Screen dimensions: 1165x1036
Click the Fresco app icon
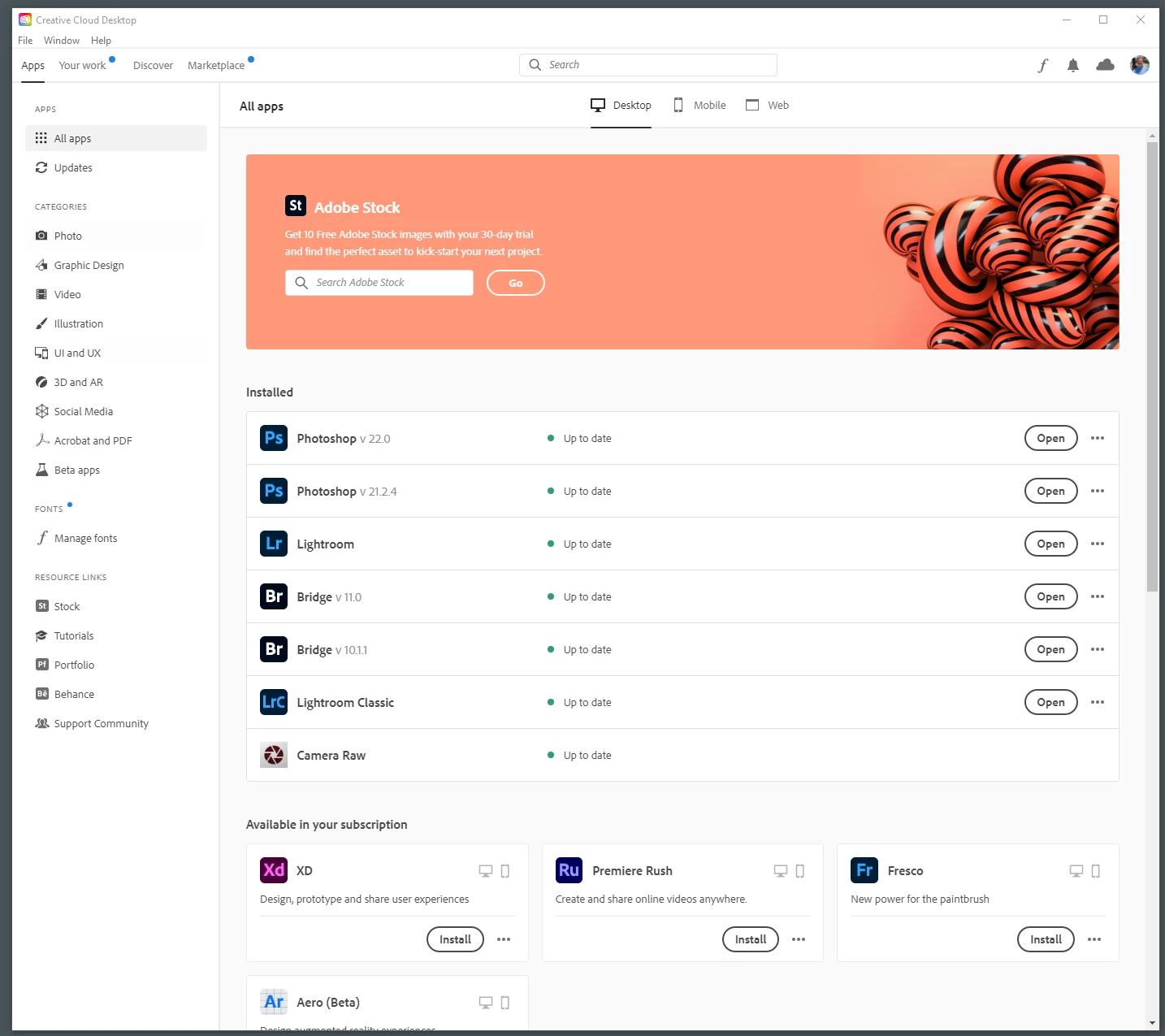864,870
